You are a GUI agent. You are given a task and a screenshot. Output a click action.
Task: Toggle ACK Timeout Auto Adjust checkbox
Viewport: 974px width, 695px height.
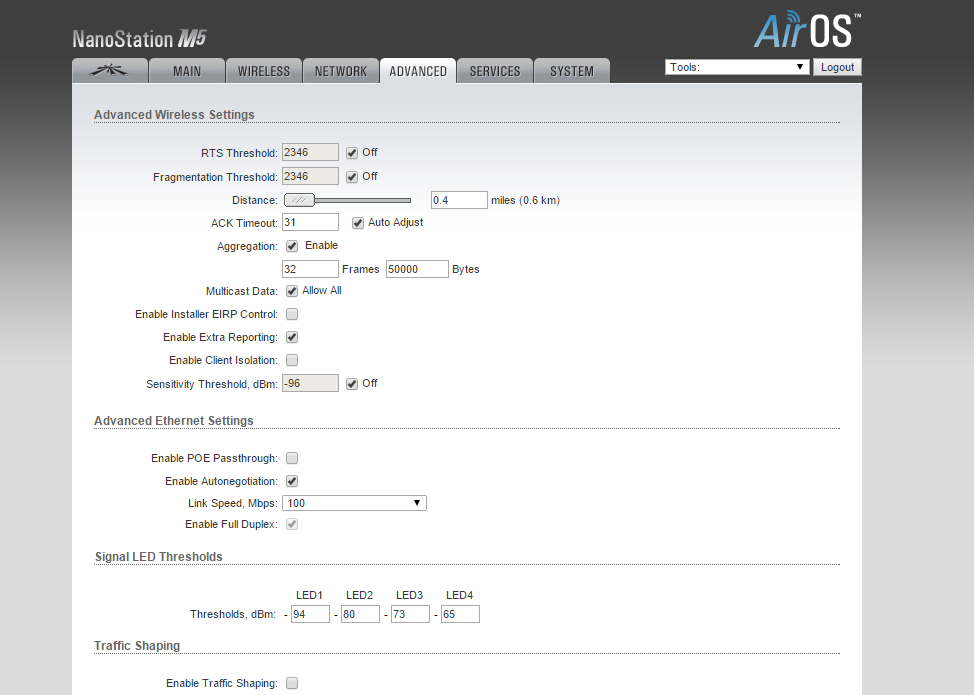tap(358, 223)
